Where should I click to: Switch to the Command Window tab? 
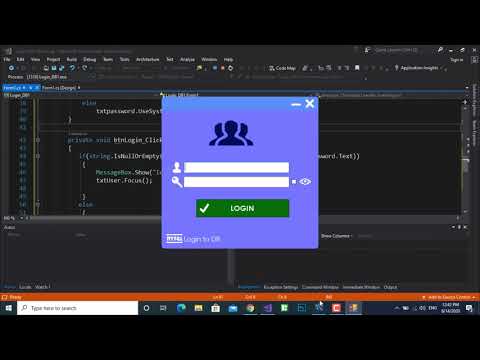pos(320,287)
